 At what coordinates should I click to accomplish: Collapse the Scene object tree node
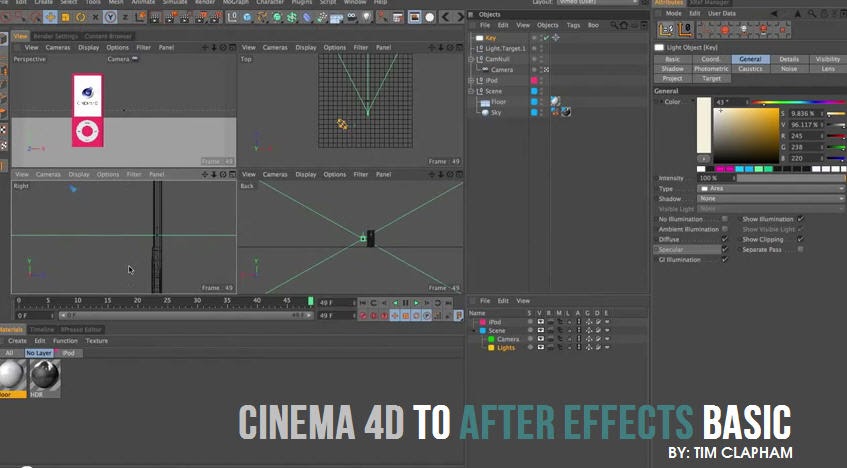(x=471, y=91)
